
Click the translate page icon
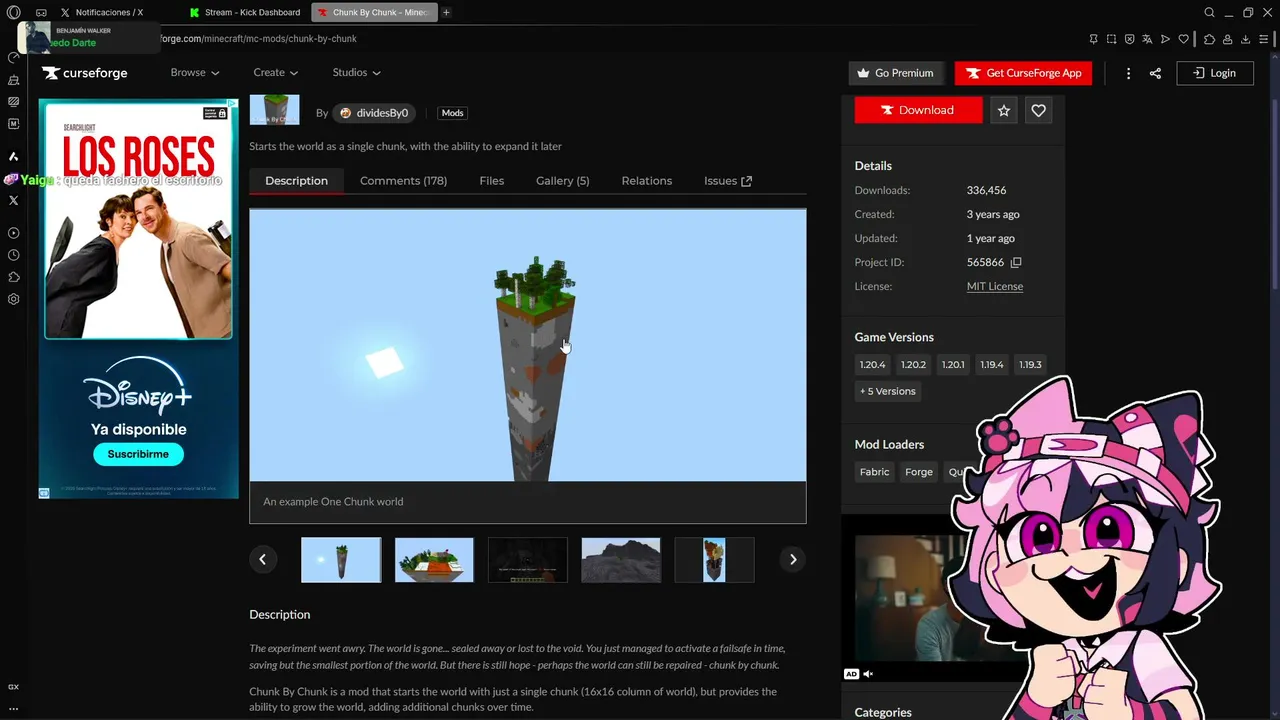point(1147,39)
